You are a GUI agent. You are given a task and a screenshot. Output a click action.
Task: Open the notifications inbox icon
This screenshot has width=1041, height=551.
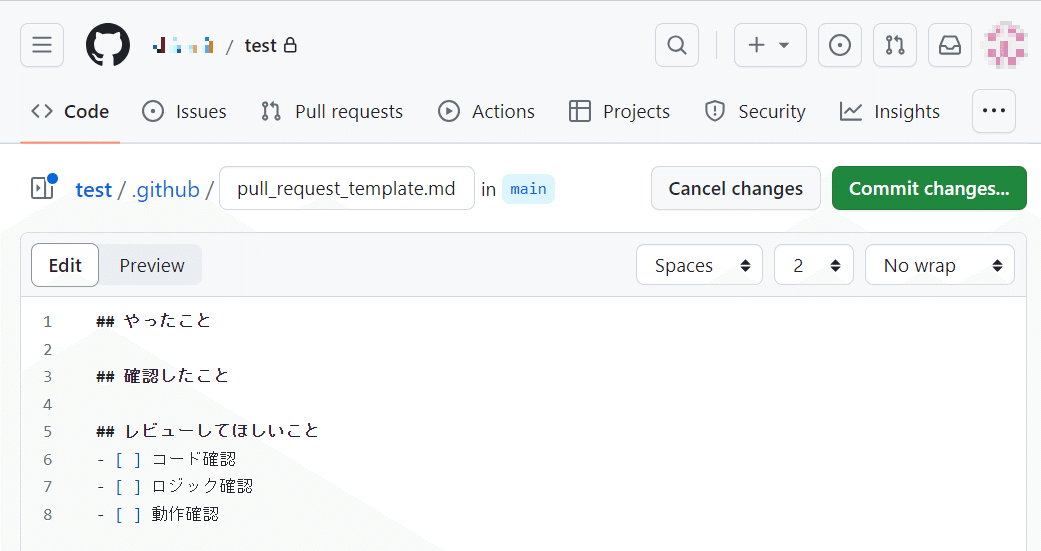coord(950,45)
